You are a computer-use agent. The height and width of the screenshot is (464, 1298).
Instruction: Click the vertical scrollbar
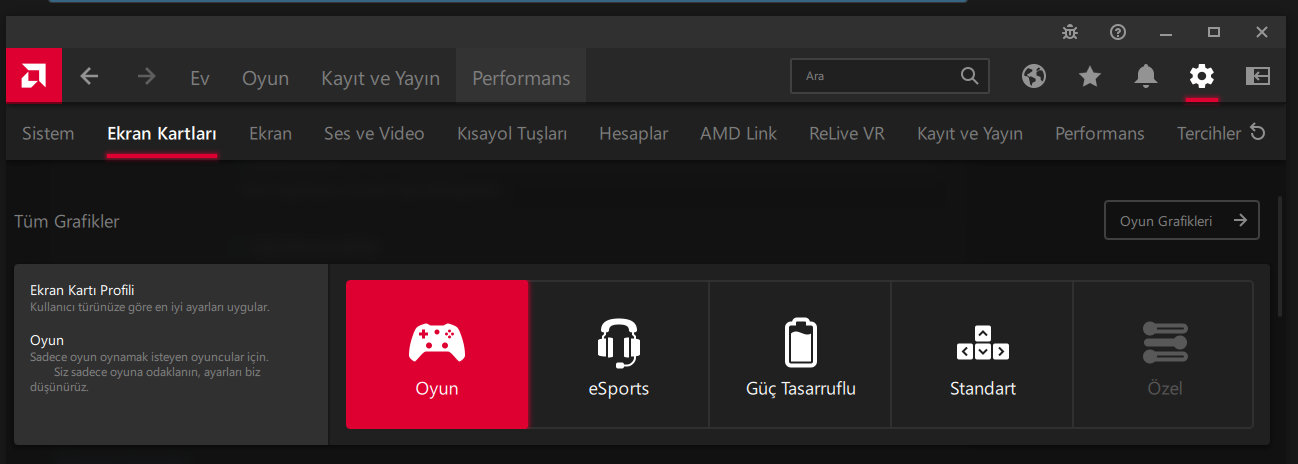[x=1282, y=255]
